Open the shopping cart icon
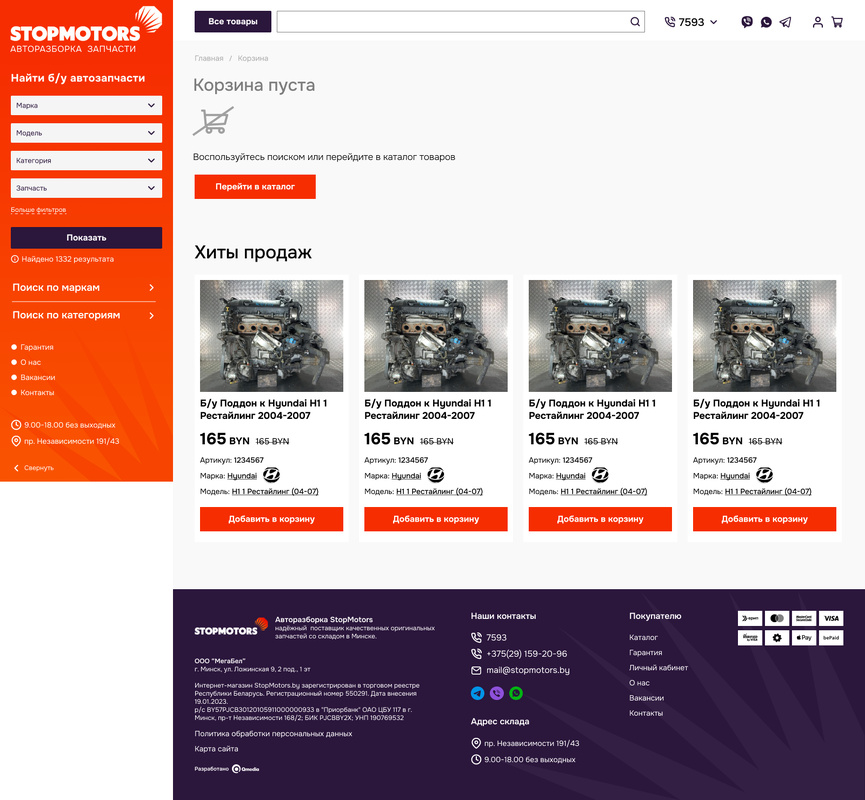865x800 pixels. pyautogui.click(x=837, y=22)
